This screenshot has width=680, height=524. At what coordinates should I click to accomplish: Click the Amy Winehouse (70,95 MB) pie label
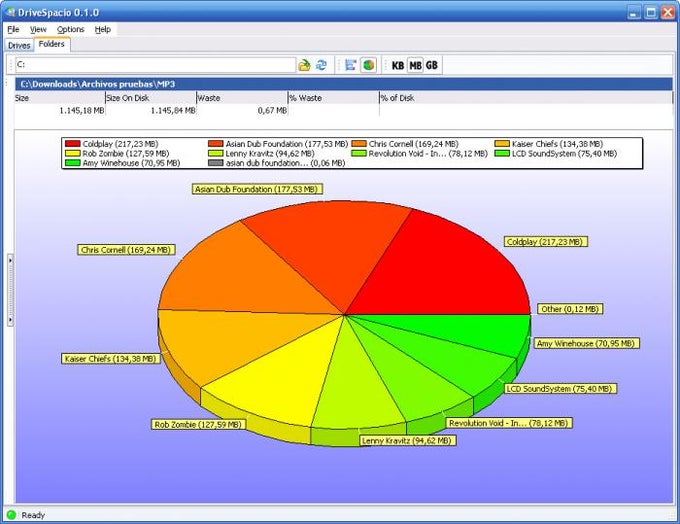pyautogui.click(x=586, y=344)
